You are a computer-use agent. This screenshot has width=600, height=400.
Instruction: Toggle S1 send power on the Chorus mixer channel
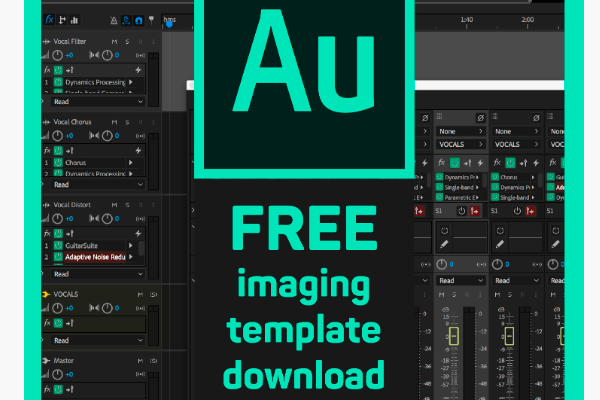517,211
